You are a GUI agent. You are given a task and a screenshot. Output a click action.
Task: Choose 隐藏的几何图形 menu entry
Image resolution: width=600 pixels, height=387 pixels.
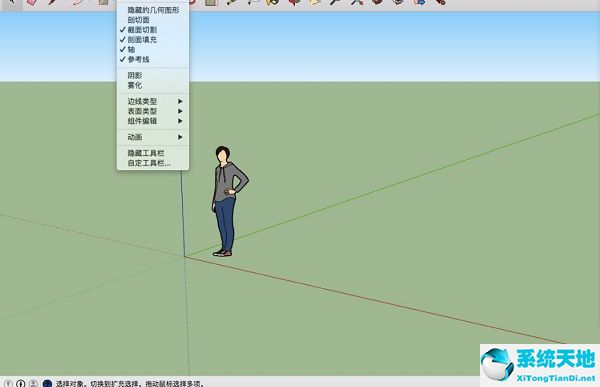click(153, 10)
